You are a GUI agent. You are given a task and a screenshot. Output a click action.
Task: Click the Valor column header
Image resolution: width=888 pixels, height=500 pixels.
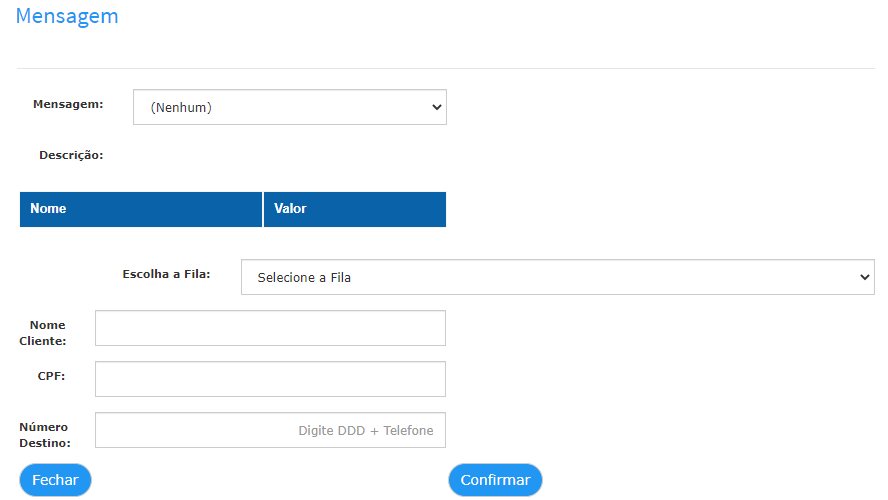[355, 209]
